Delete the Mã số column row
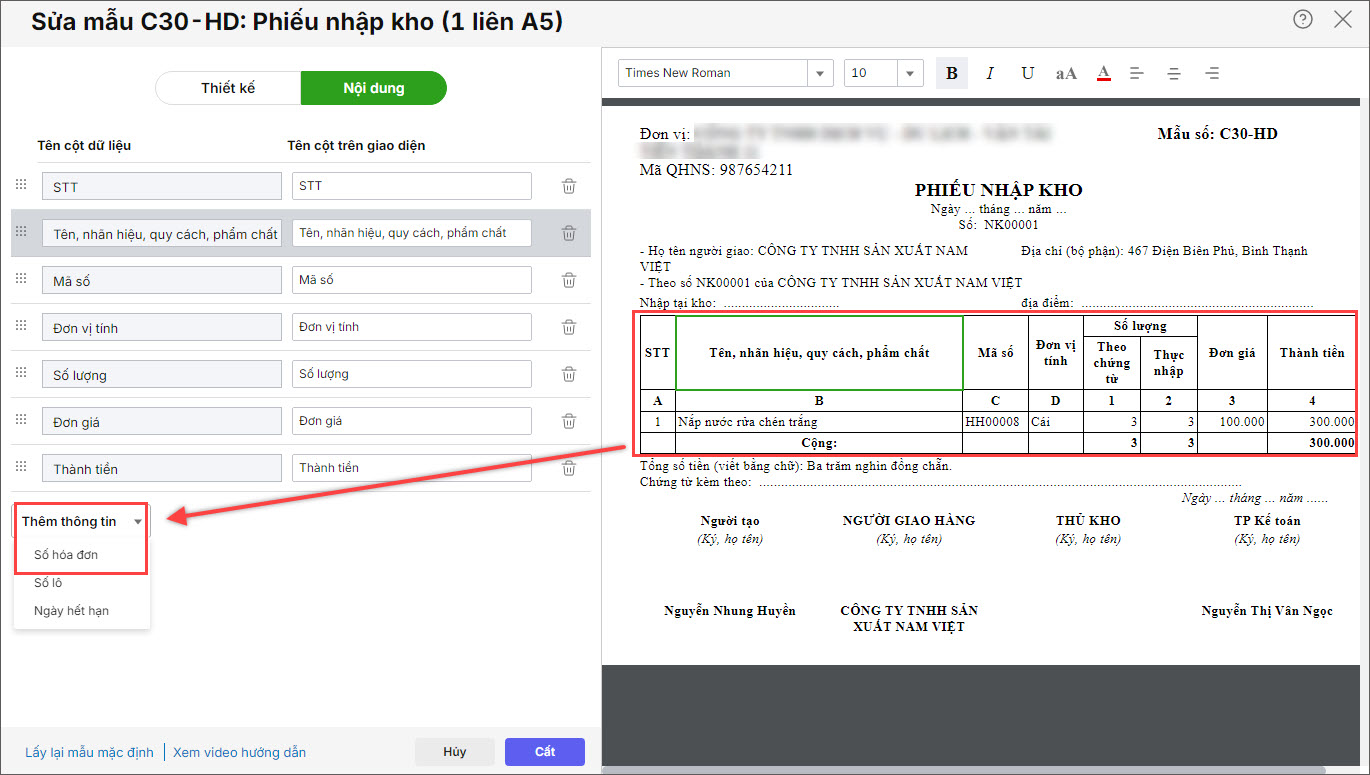The image size is (1370, 775). (x=569, y=280)
